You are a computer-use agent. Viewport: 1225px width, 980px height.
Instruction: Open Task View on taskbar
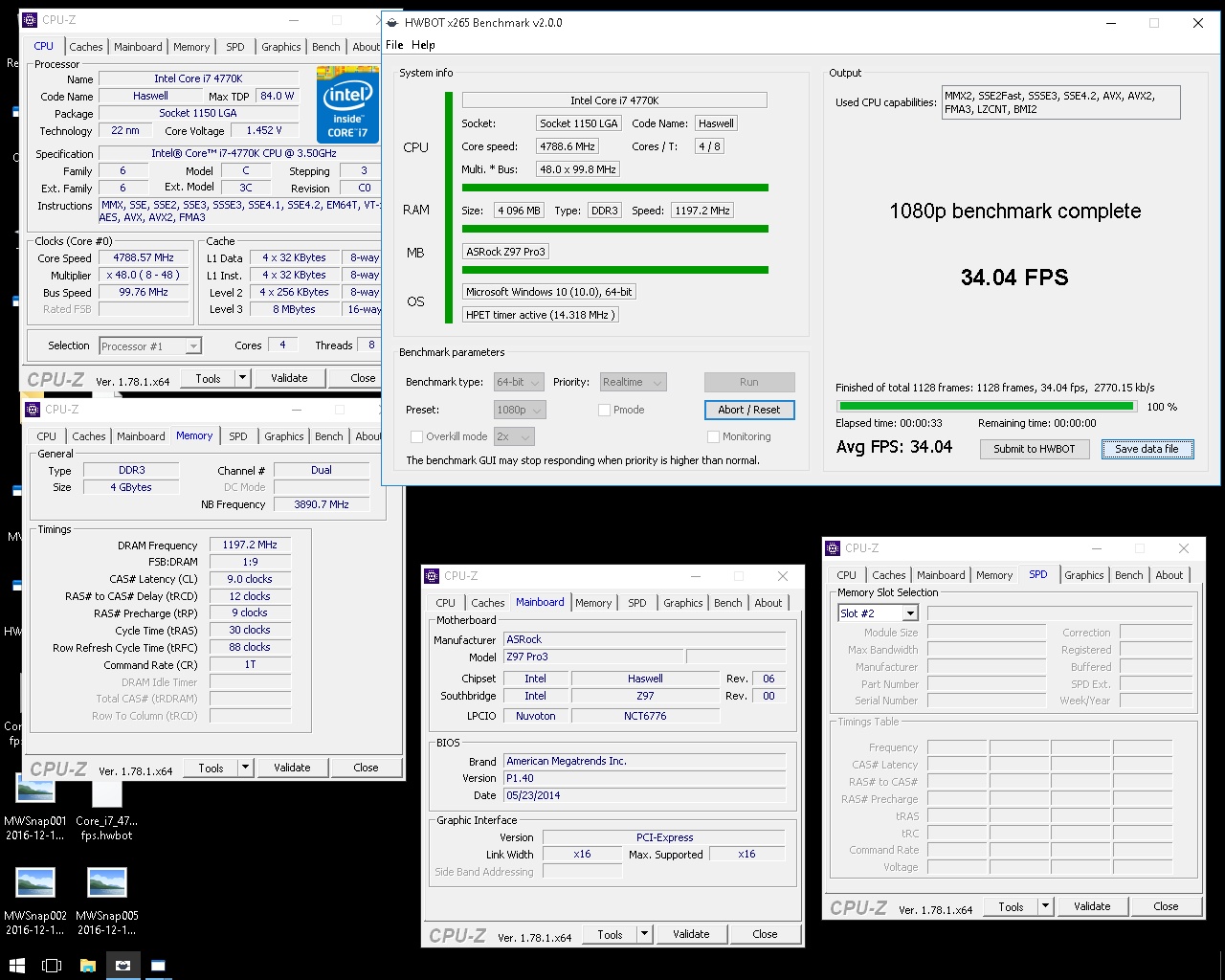click(52, 966)
